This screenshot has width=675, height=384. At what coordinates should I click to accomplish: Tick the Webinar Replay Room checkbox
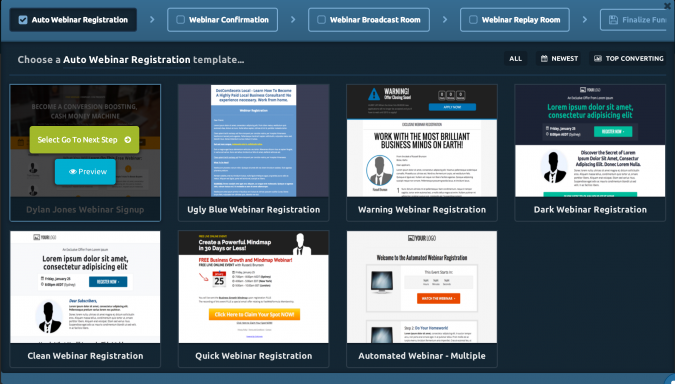click(x=473, y=20)
